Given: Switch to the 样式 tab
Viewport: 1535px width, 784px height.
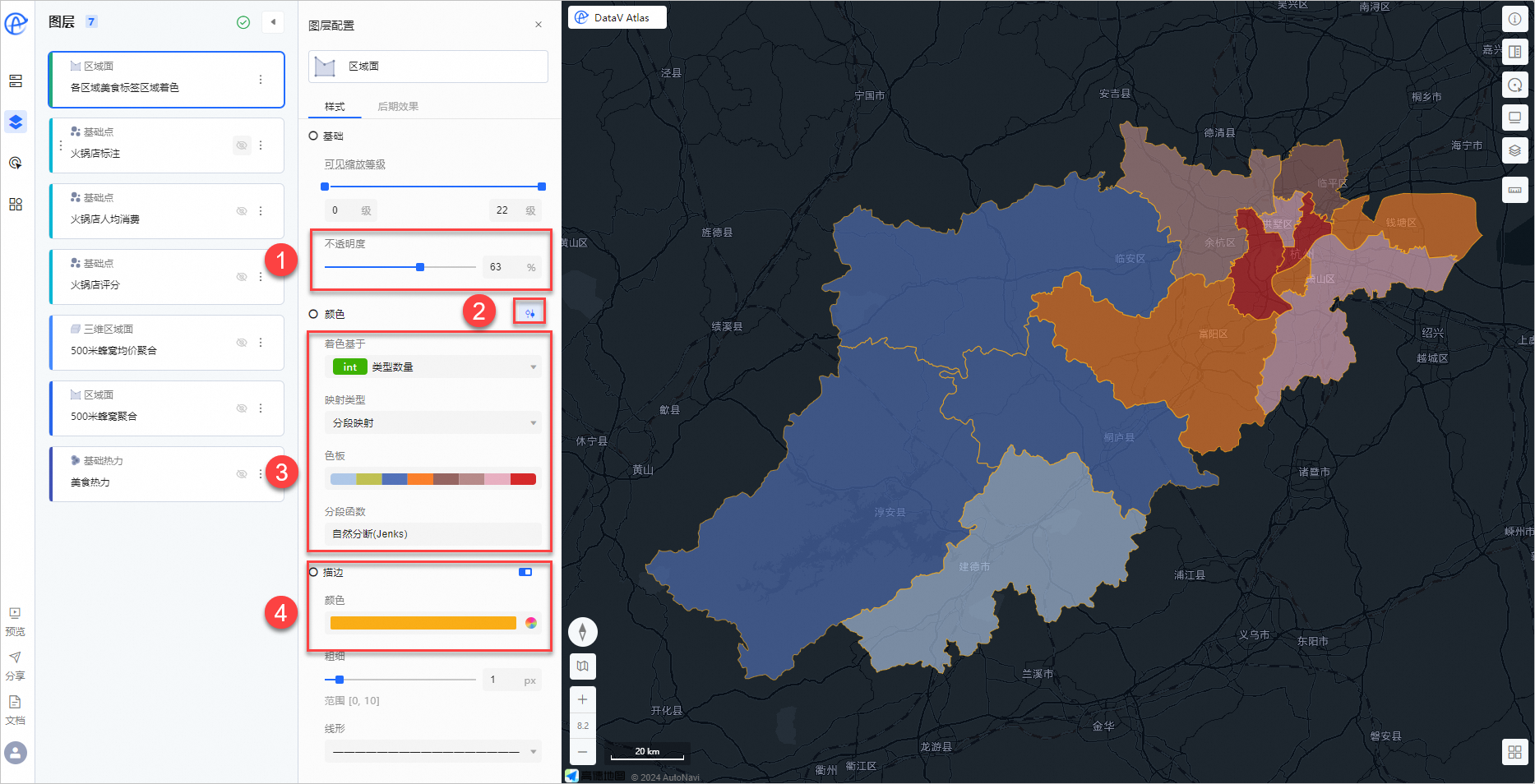Looking at the screenshot, I should (x=335, y=107).
